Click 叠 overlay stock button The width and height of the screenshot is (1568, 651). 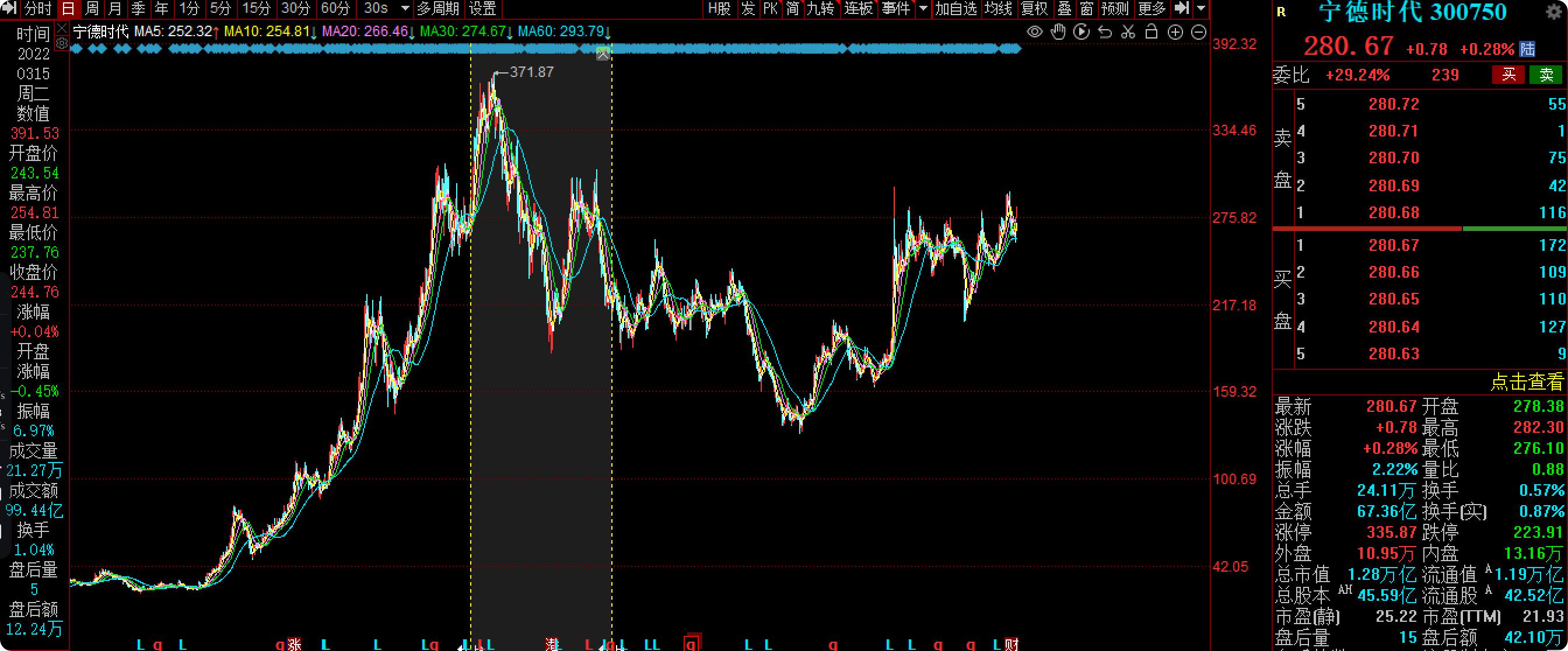(x=1065, y=9)
